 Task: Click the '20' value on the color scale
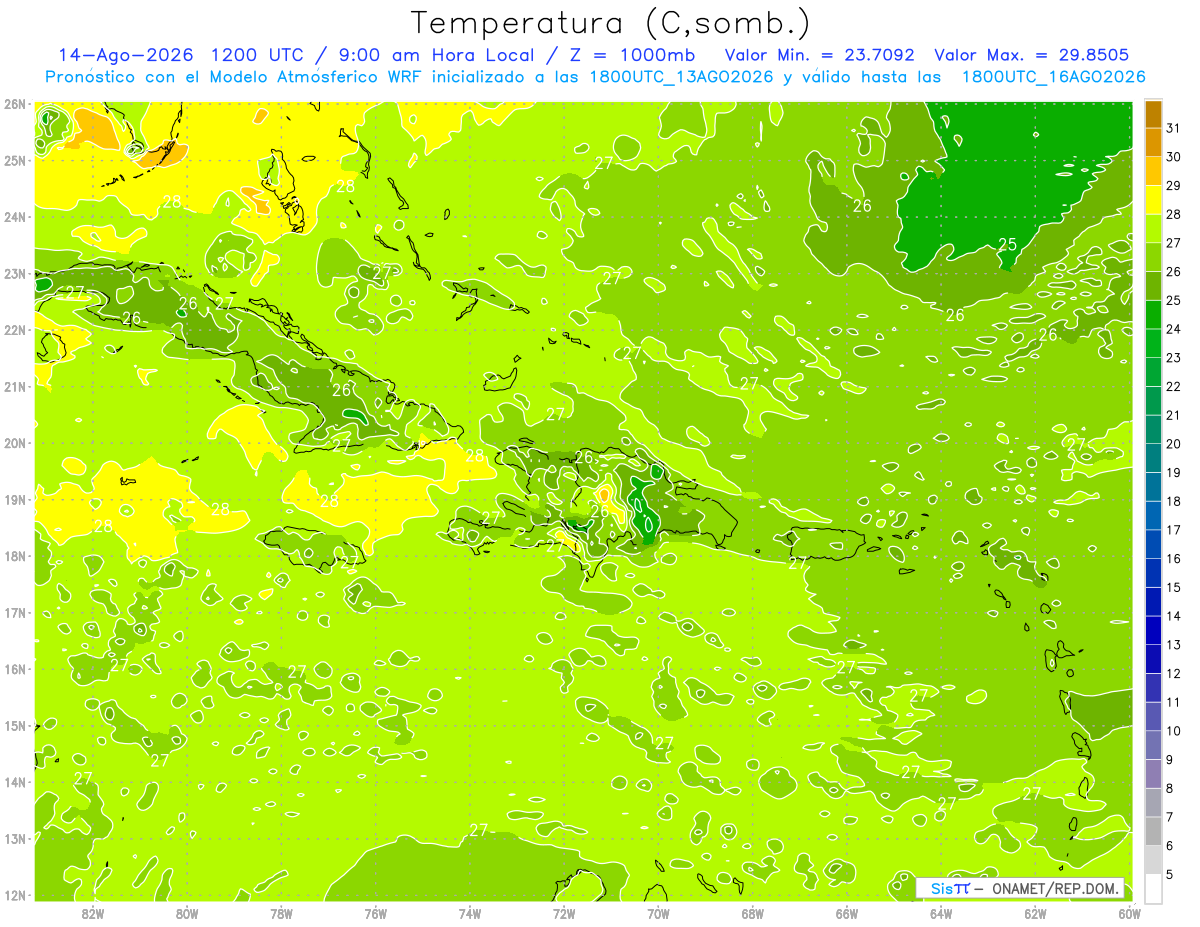(x=1174, y=444)
